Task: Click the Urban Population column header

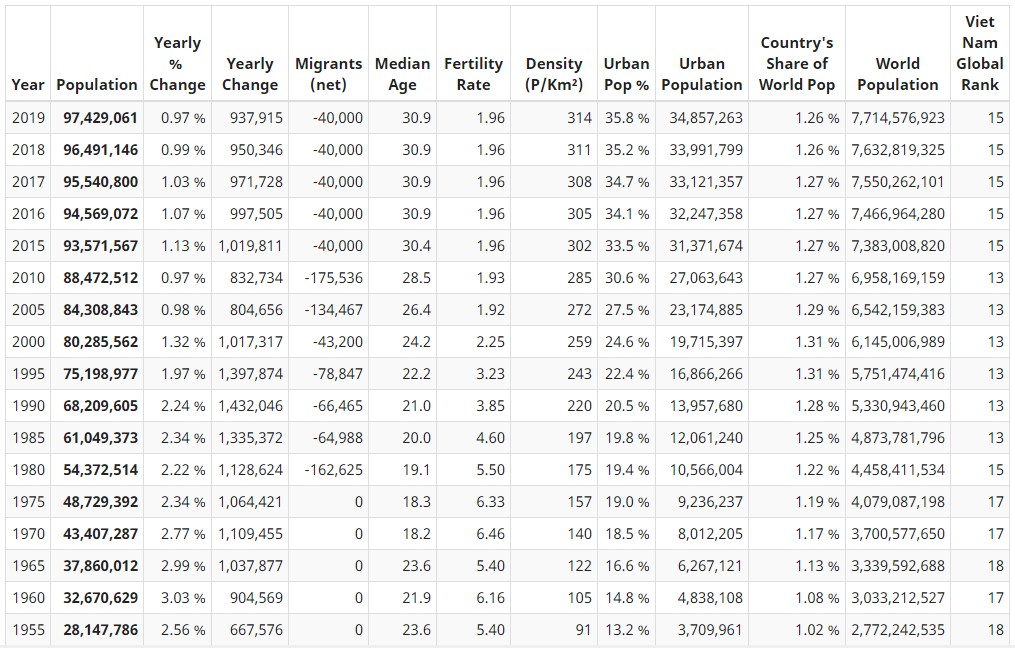Action: (x=701, y=74)
